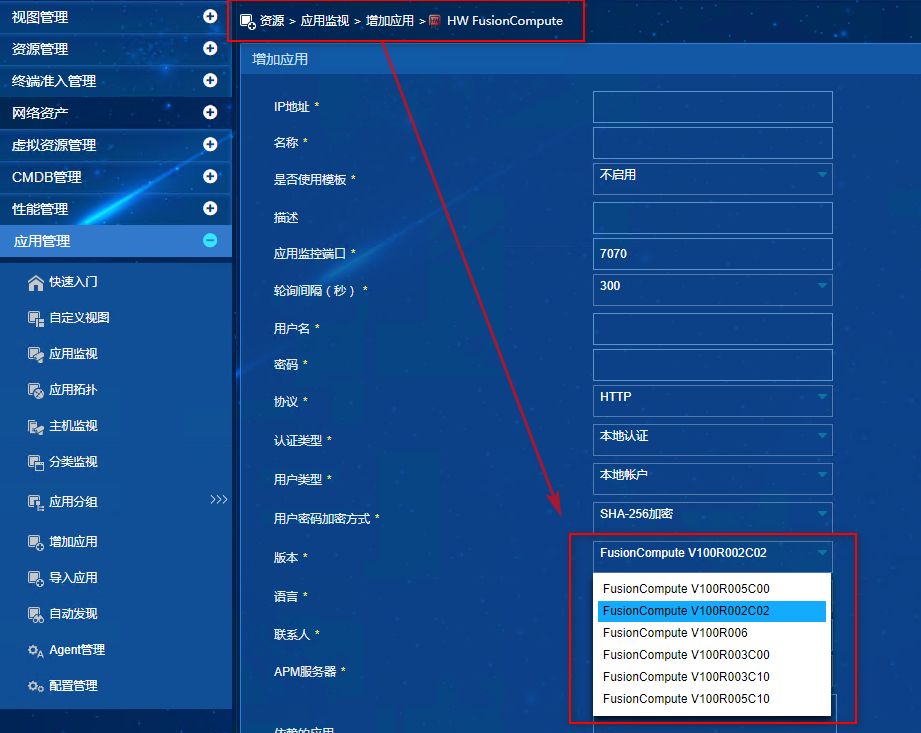Expand 性能管理 with its plus icon

click(210, 208)
